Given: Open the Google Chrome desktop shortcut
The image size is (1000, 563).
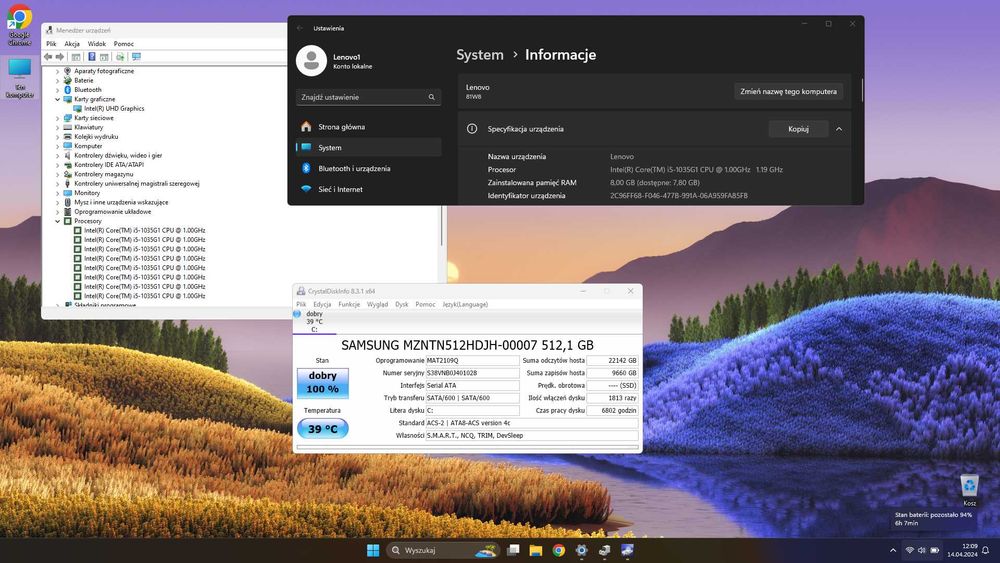Looking at the screenshot, I should click(19, 26).
